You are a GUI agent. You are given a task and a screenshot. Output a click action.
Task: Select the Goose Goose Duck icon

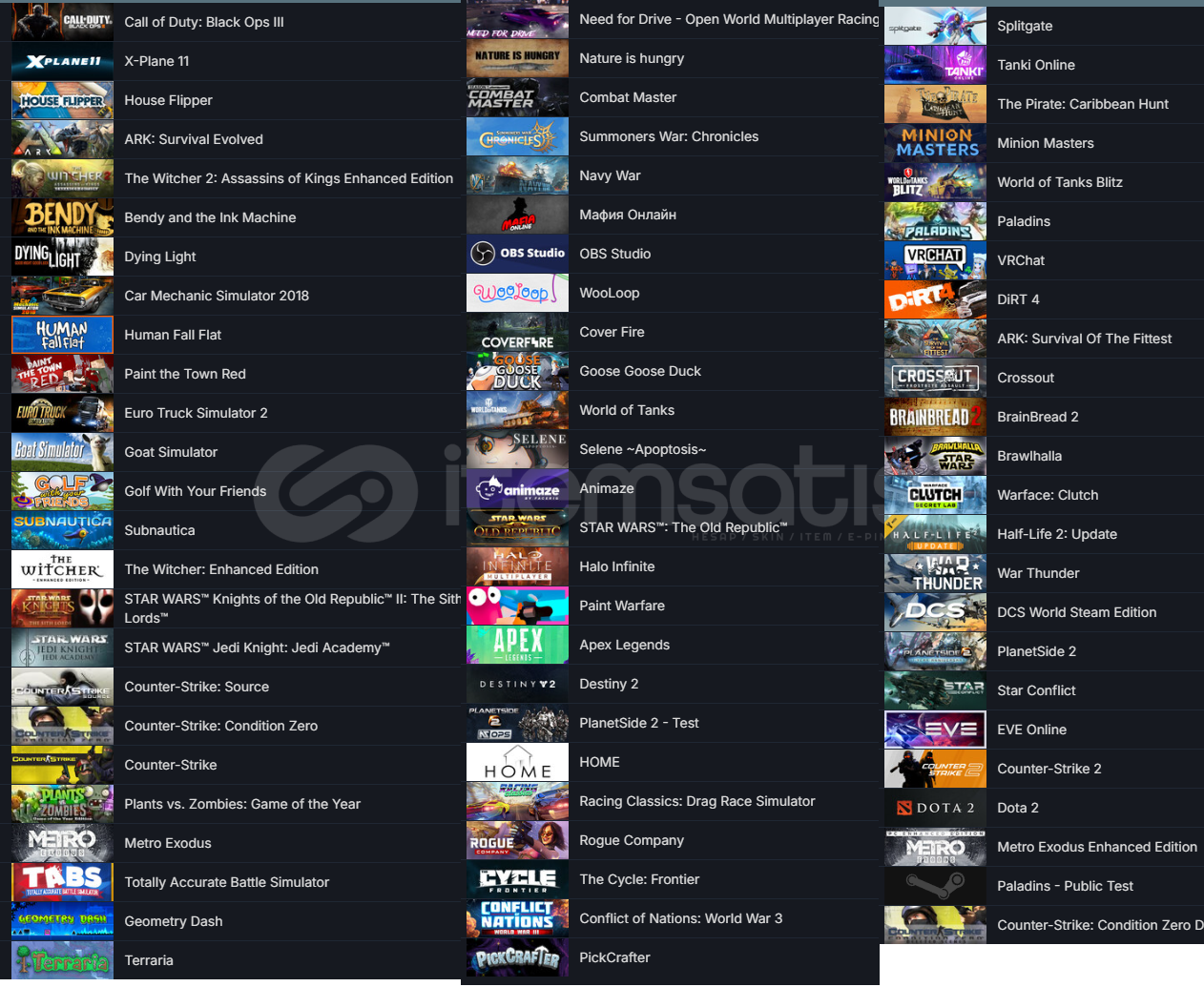pos(517,371)
